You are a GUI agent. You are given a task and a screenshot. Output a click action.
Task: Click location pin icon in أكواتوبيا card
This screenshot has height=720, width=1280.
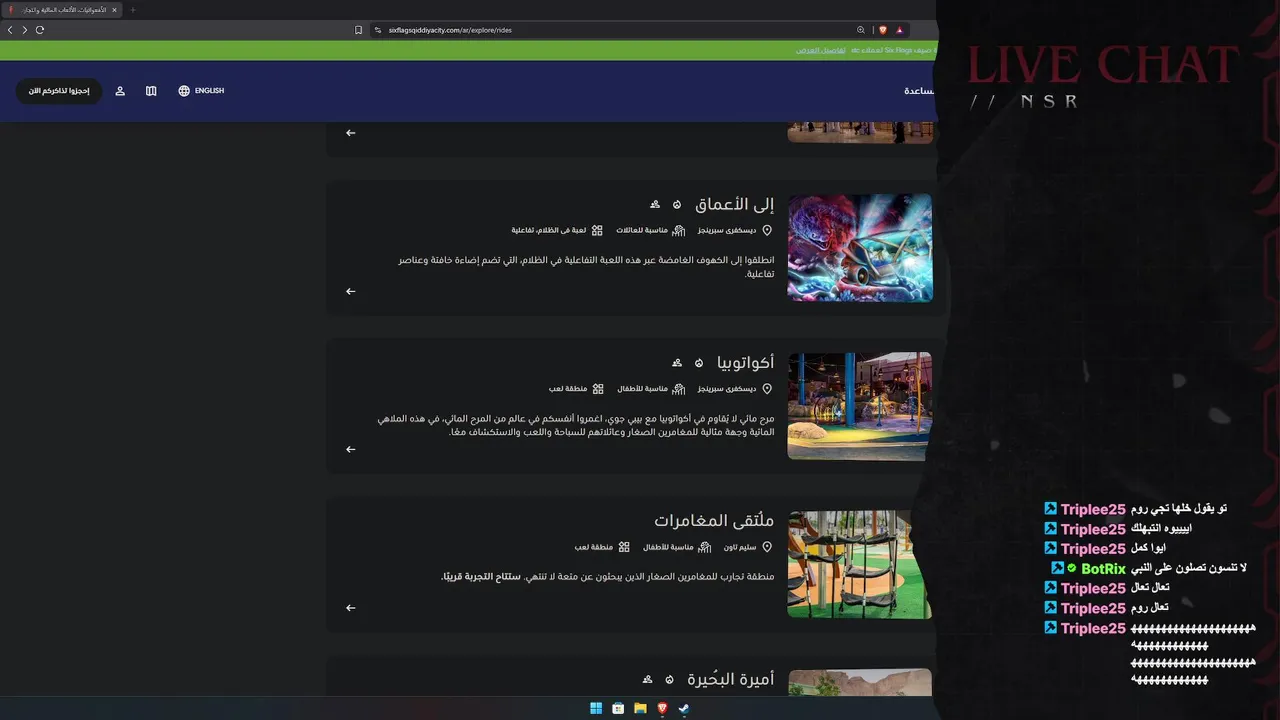coord(767,388)
